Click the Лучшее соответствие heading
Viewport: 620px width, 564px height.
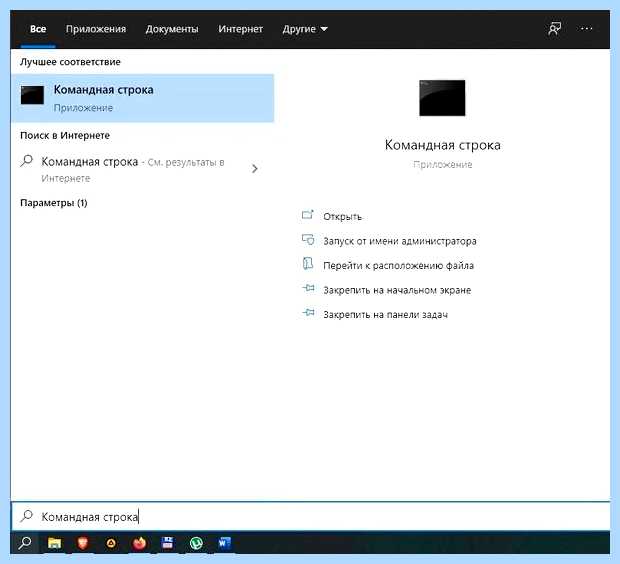(70, 62)
